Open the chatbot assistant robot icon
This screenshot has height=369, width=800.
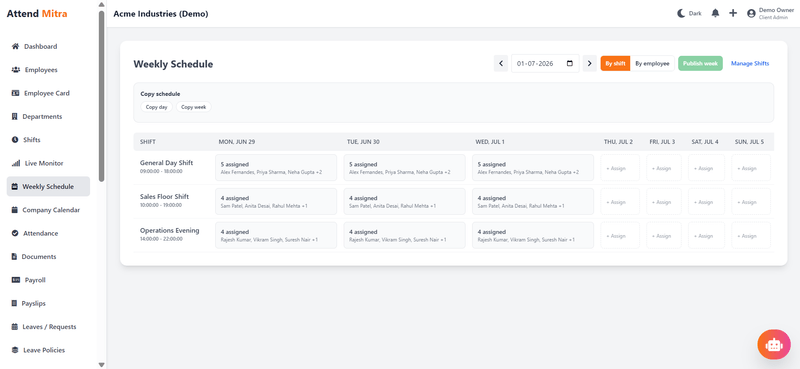coord(774,345)
